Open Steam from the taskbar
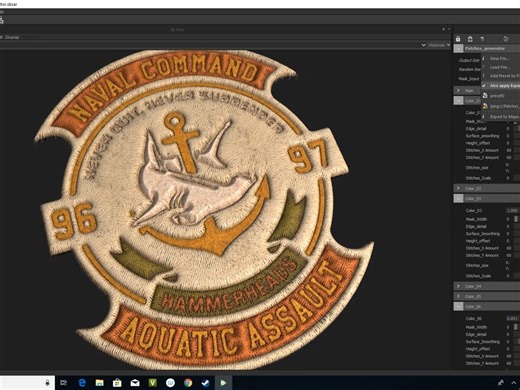Viewport: 520px width, 390px height. point(206,383)
